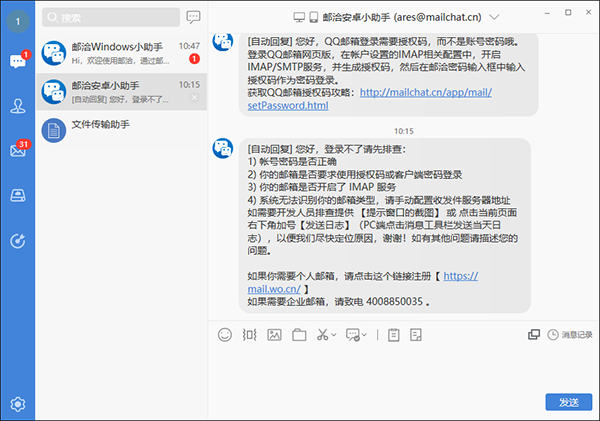Open the cloud drive sidebar icon

point(18,195)
